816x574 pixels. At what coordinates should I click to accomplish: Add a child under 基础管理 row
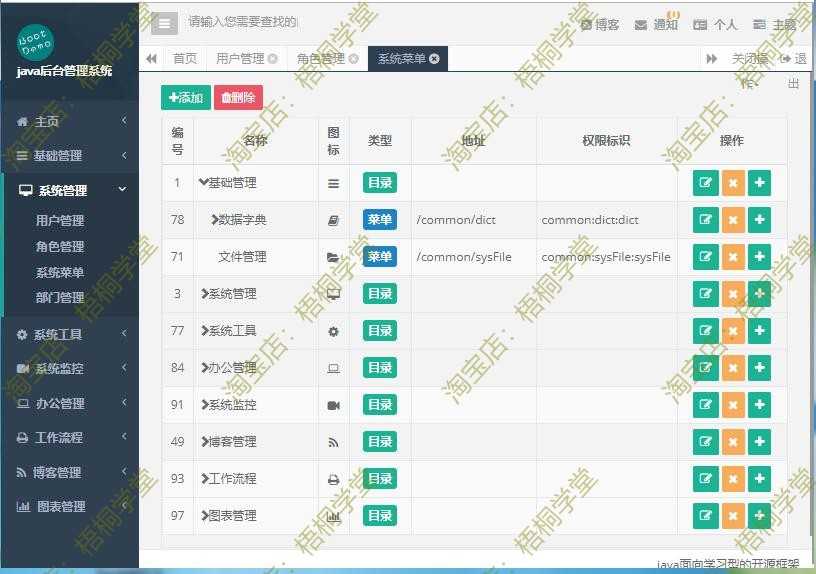[759, 183]
